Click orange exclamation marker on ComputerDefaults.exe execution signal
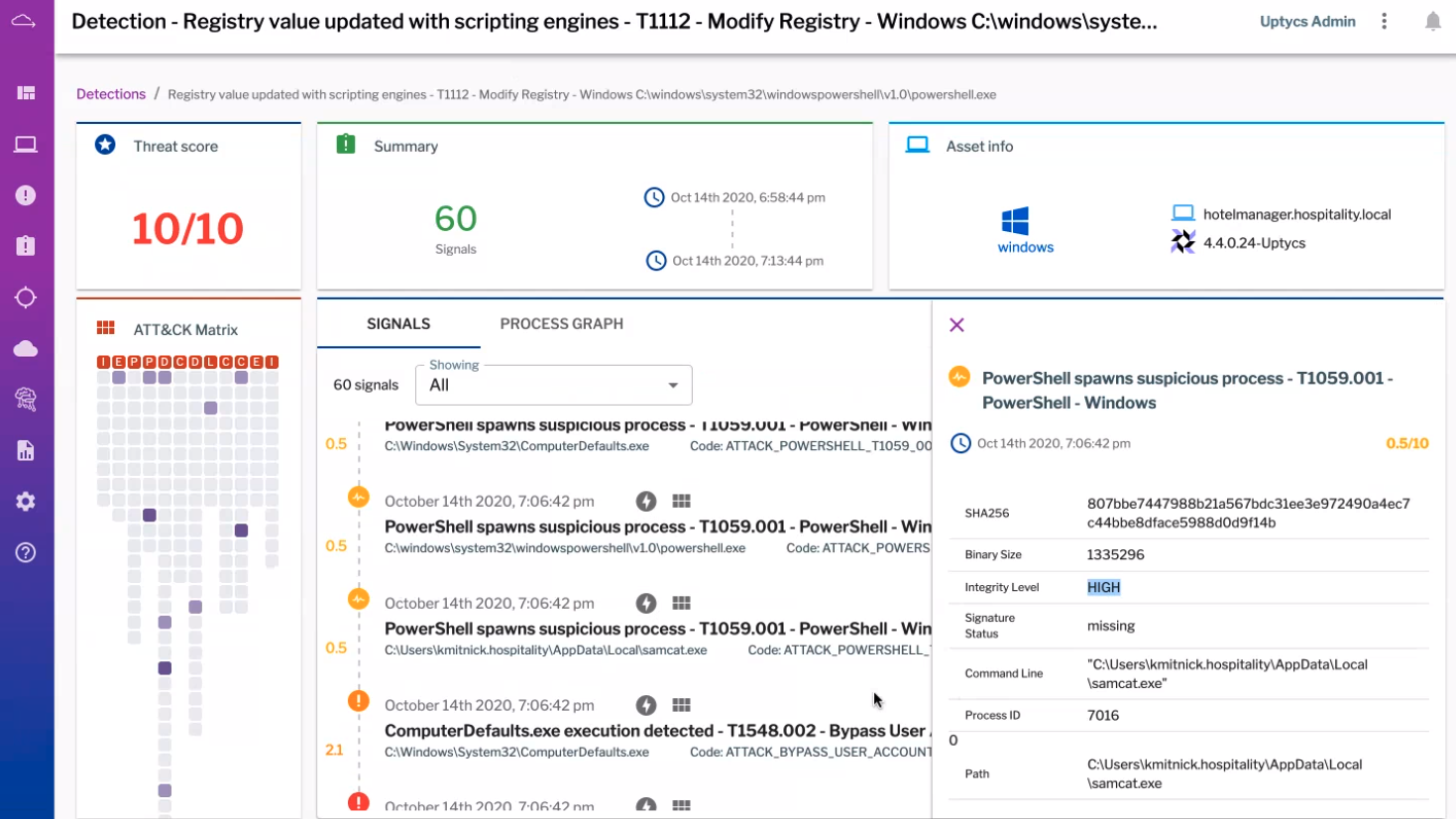The height and width of the screenshot is (819, 1456). [x=359, y=701]
